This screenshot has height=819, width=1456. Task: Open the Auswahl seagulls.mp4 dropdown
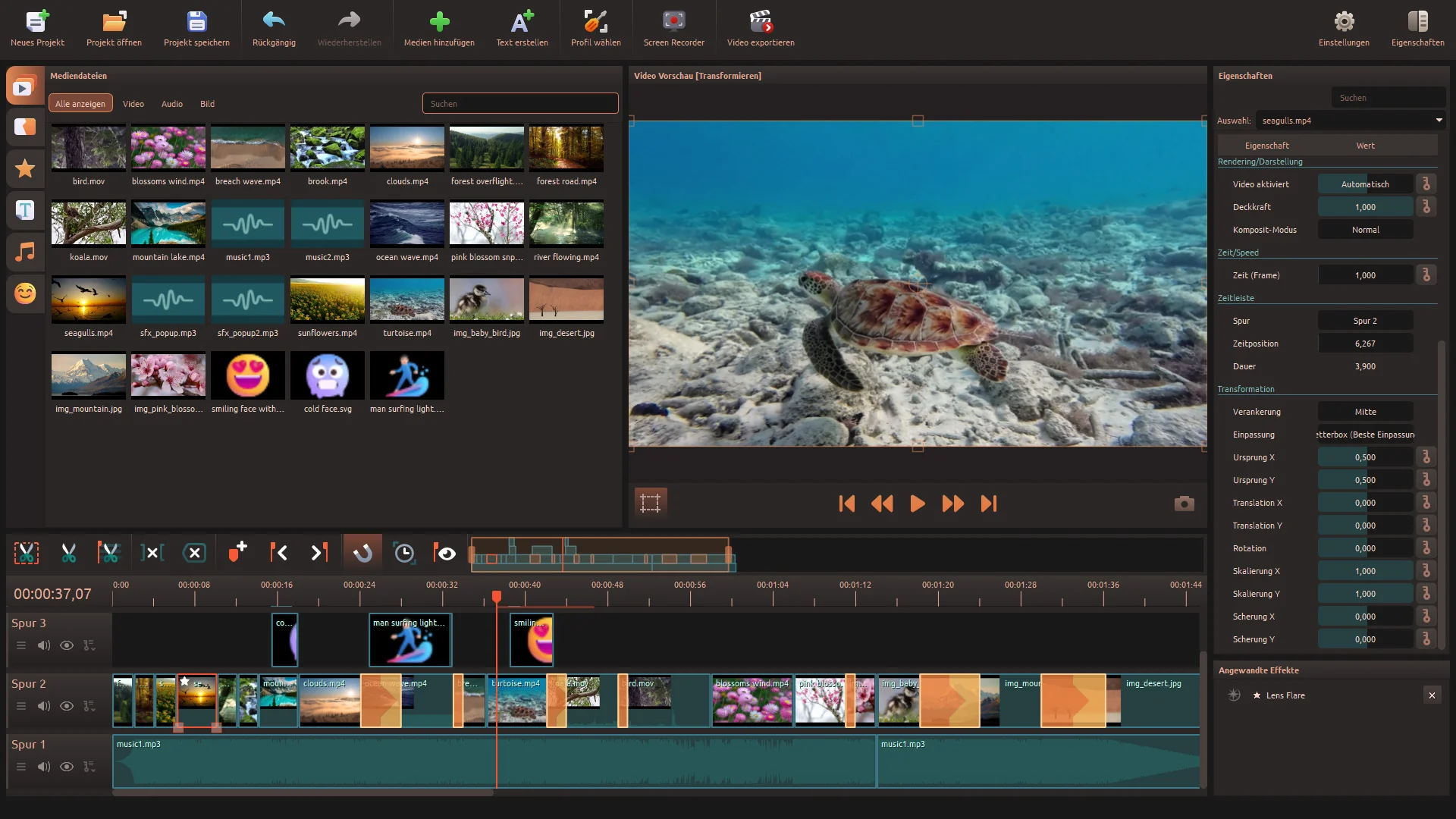tap(1351, 121)
